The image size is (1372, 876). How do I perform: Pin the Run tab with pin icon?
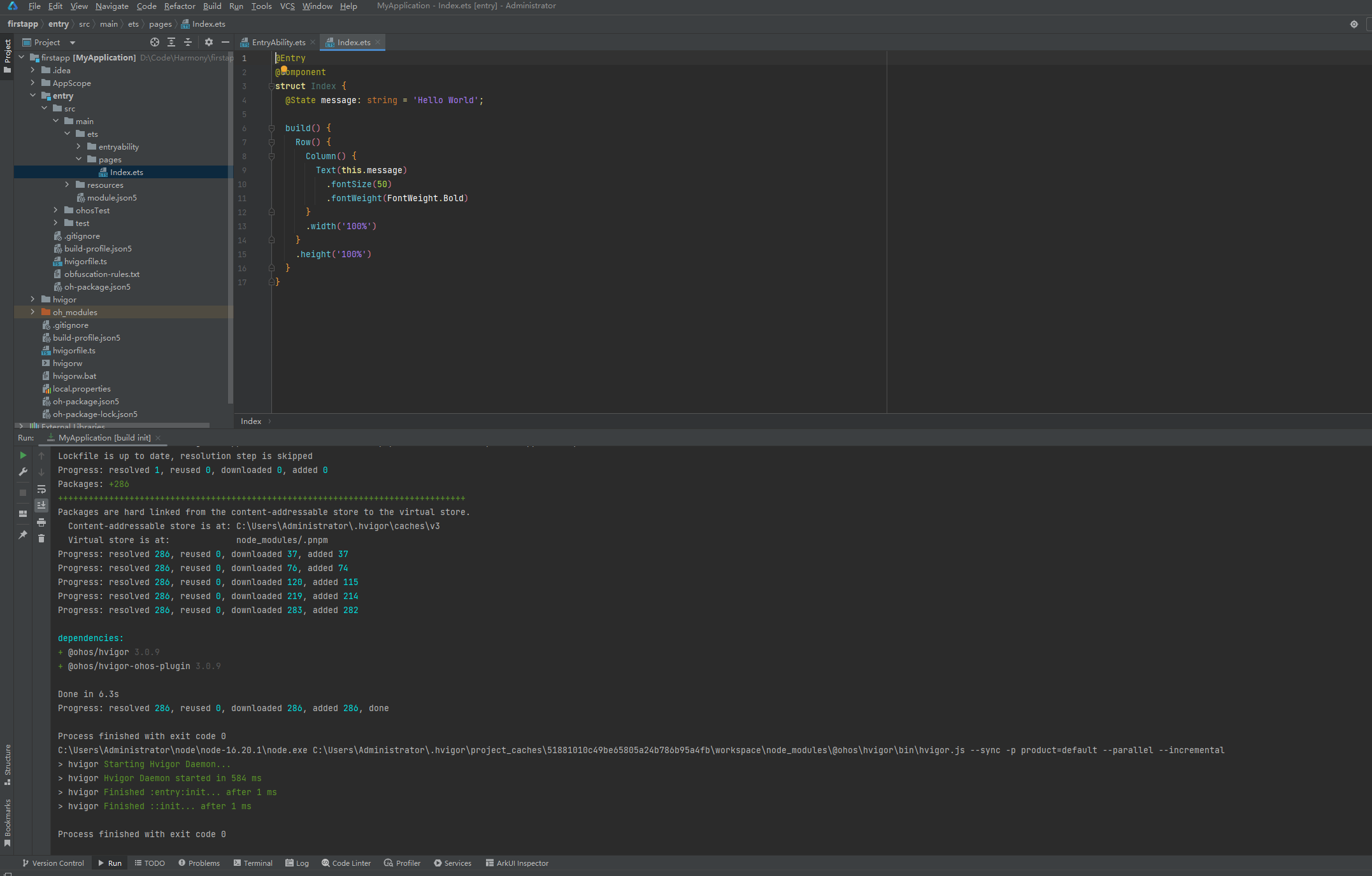click(x=23, y=535)
